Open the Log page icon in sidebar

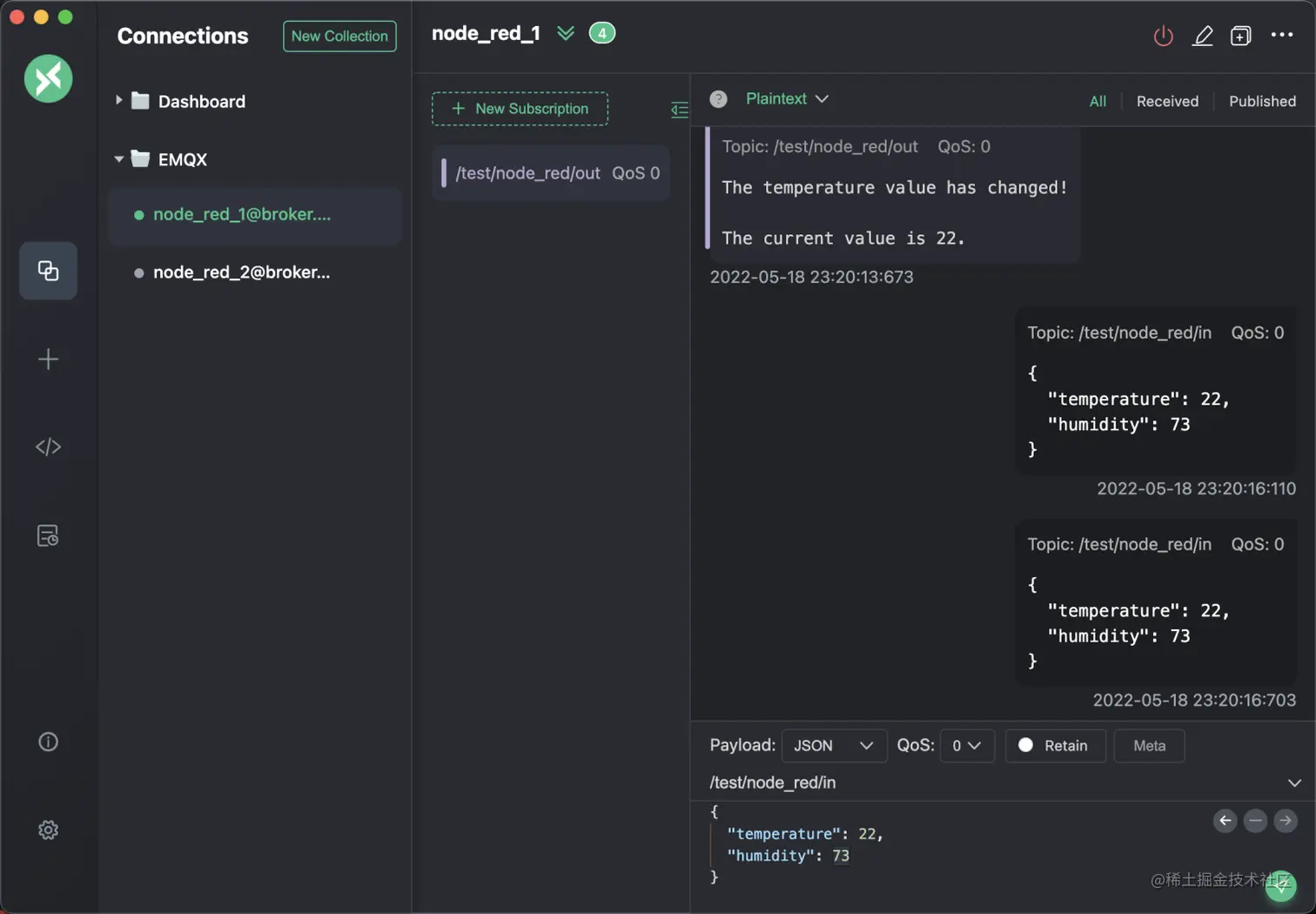[48, 535]
